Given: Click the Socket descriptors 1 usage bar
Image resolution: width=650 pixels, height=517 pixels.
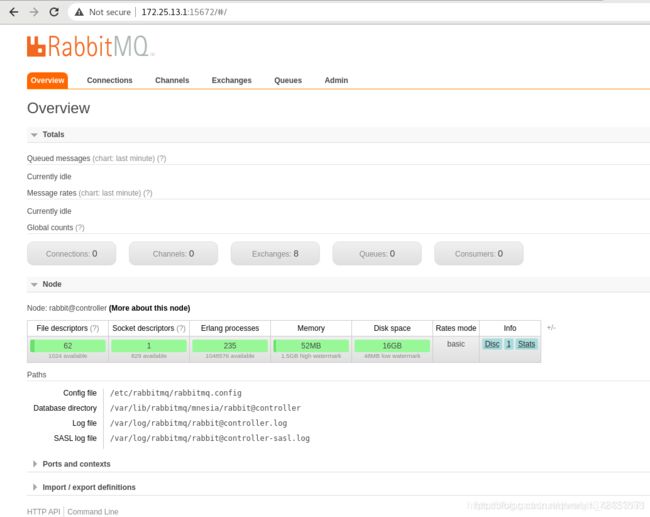Looking at the screenshot, I should click(x=149, y=345).
